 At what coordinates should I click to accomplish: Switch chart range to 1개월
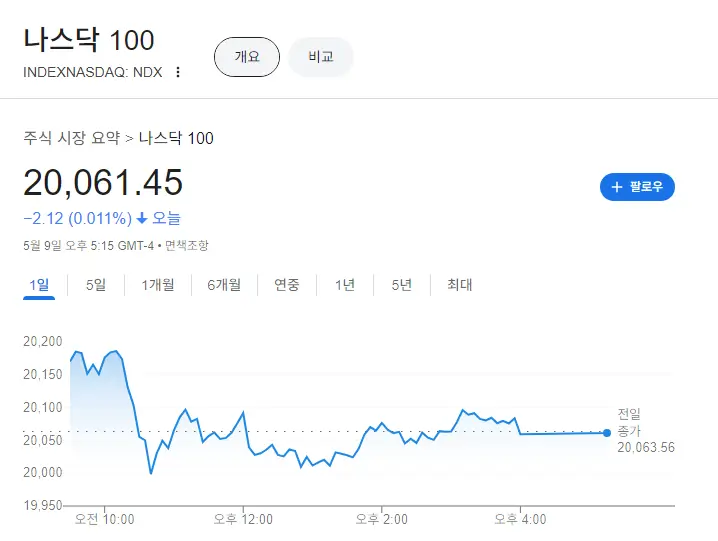(158, 285)
